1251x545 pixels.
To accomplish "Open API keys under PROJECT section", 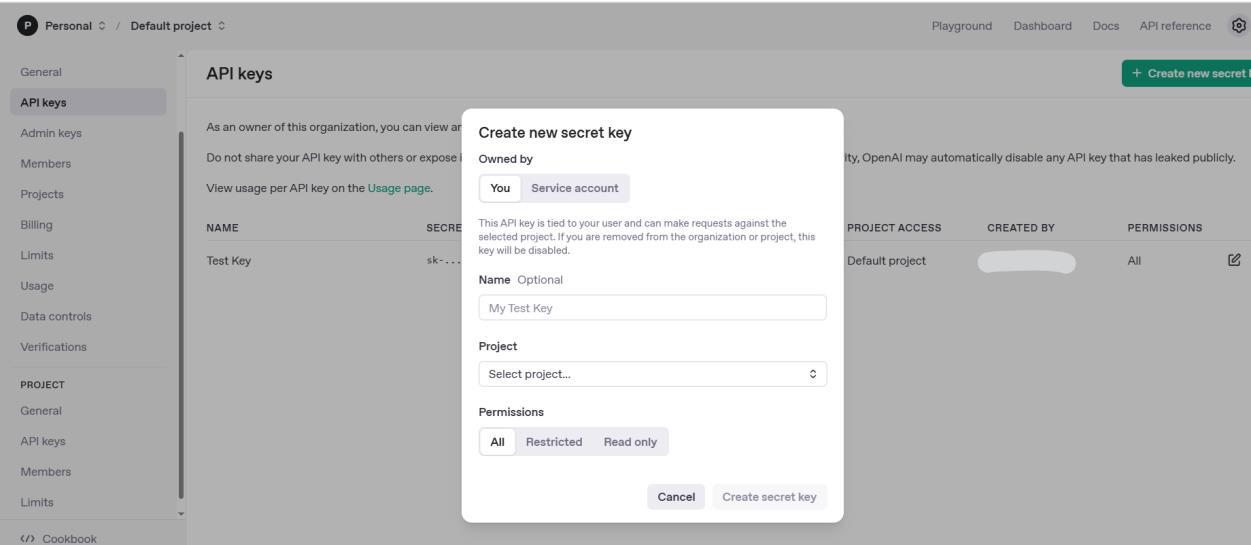I will tap(88, 441).
